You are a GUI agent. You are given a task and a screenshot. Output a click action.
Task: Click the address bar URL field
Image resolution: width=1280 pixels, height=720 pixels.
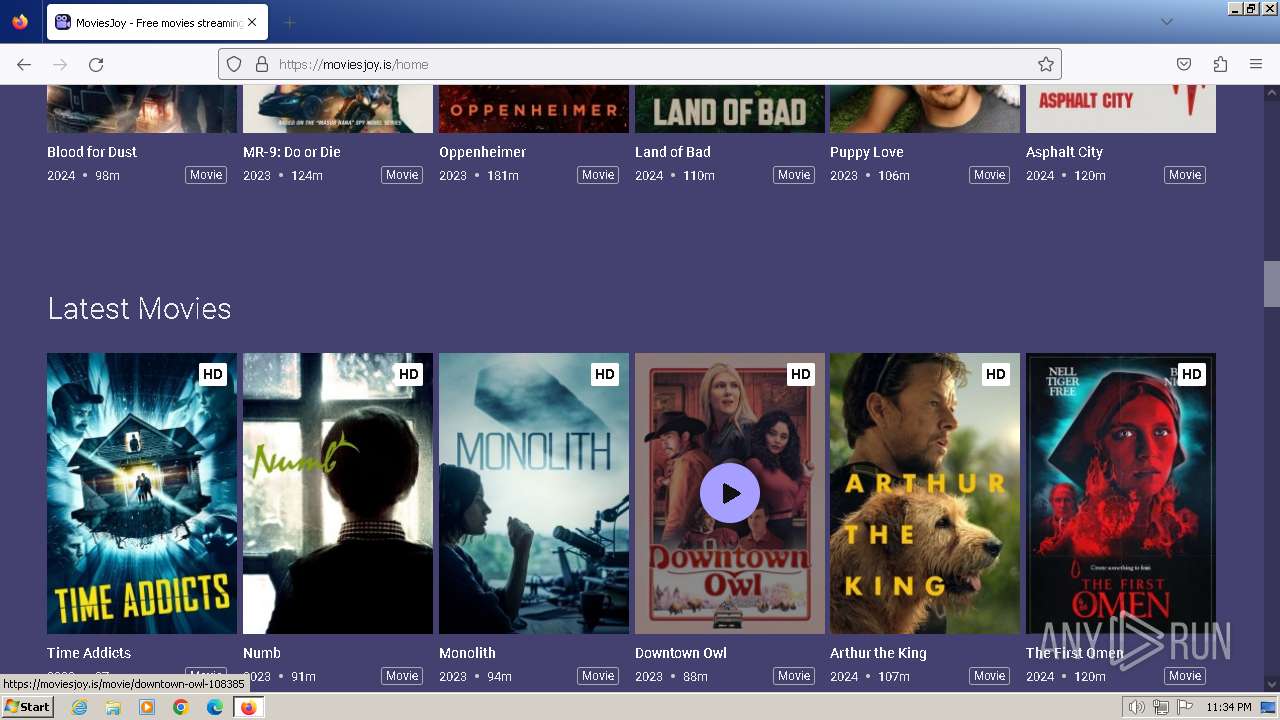(x=640, y=64)
